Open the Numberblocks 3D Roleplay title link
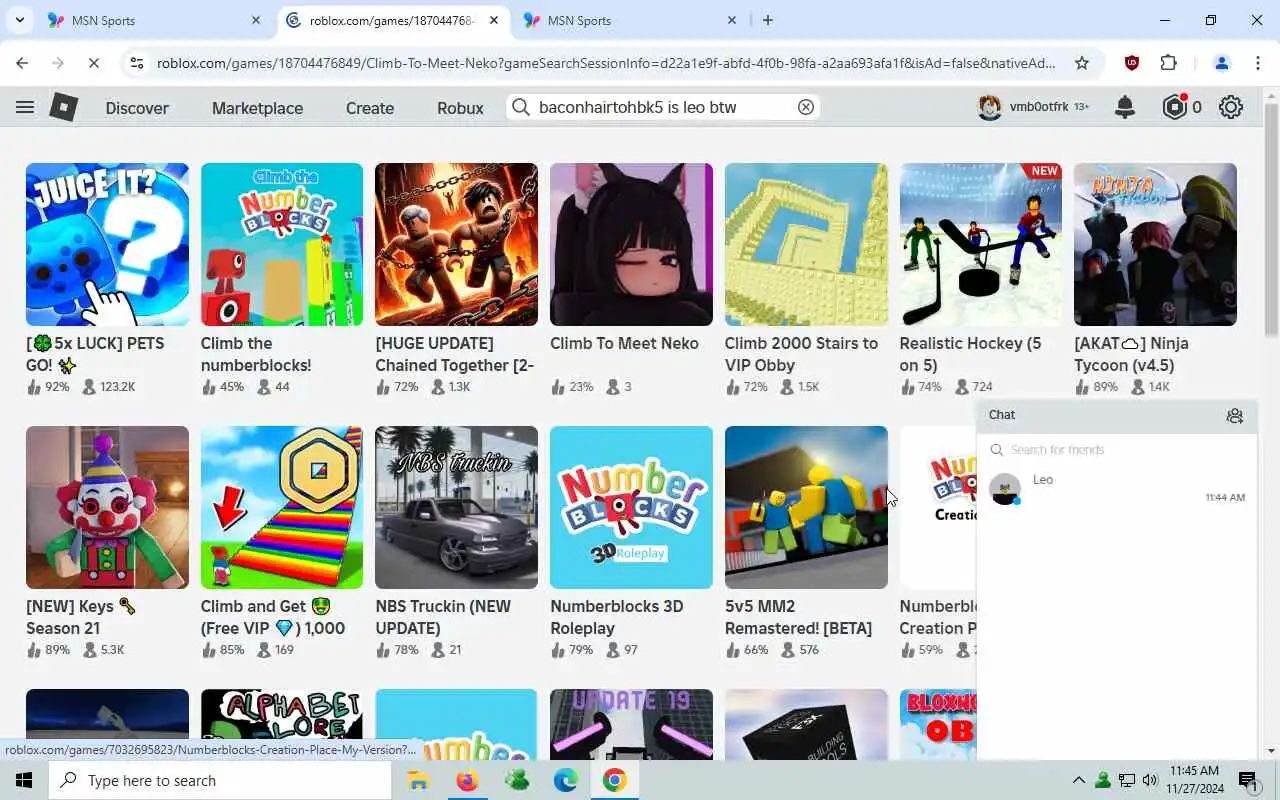 pyautogui.click(x=617, y=617)
